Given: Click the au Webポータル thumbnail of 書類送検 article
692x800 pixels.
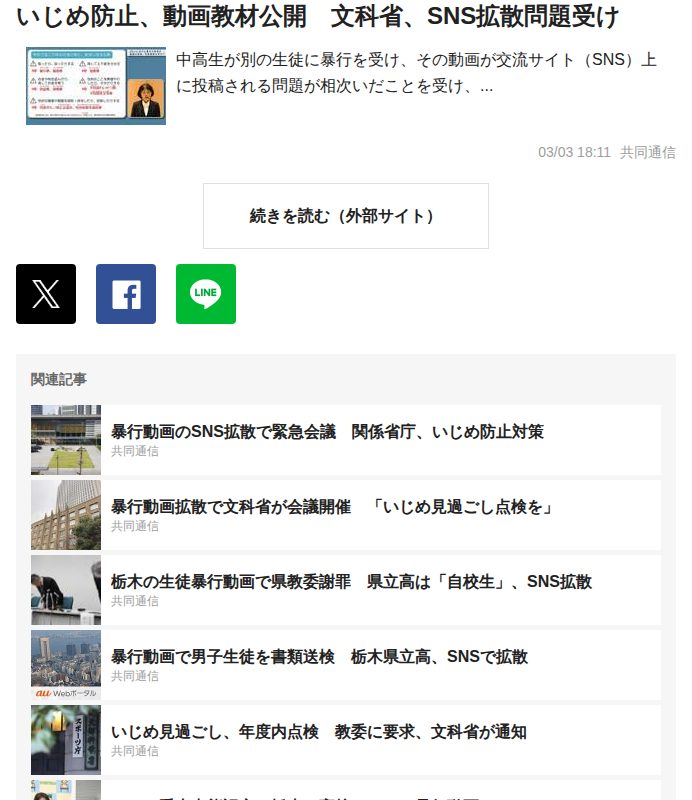Looking at the screenshot, I should 66,665.
